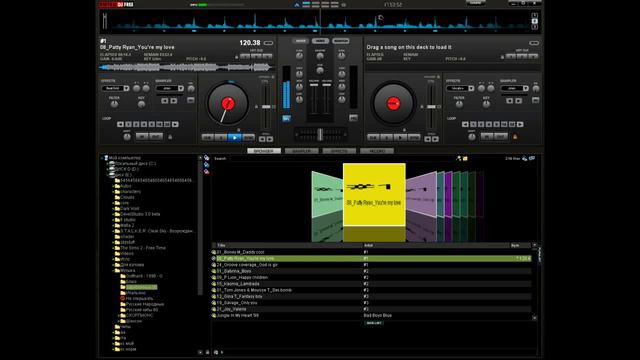Click the crossfader handle
640x360 pixels.
320,134
